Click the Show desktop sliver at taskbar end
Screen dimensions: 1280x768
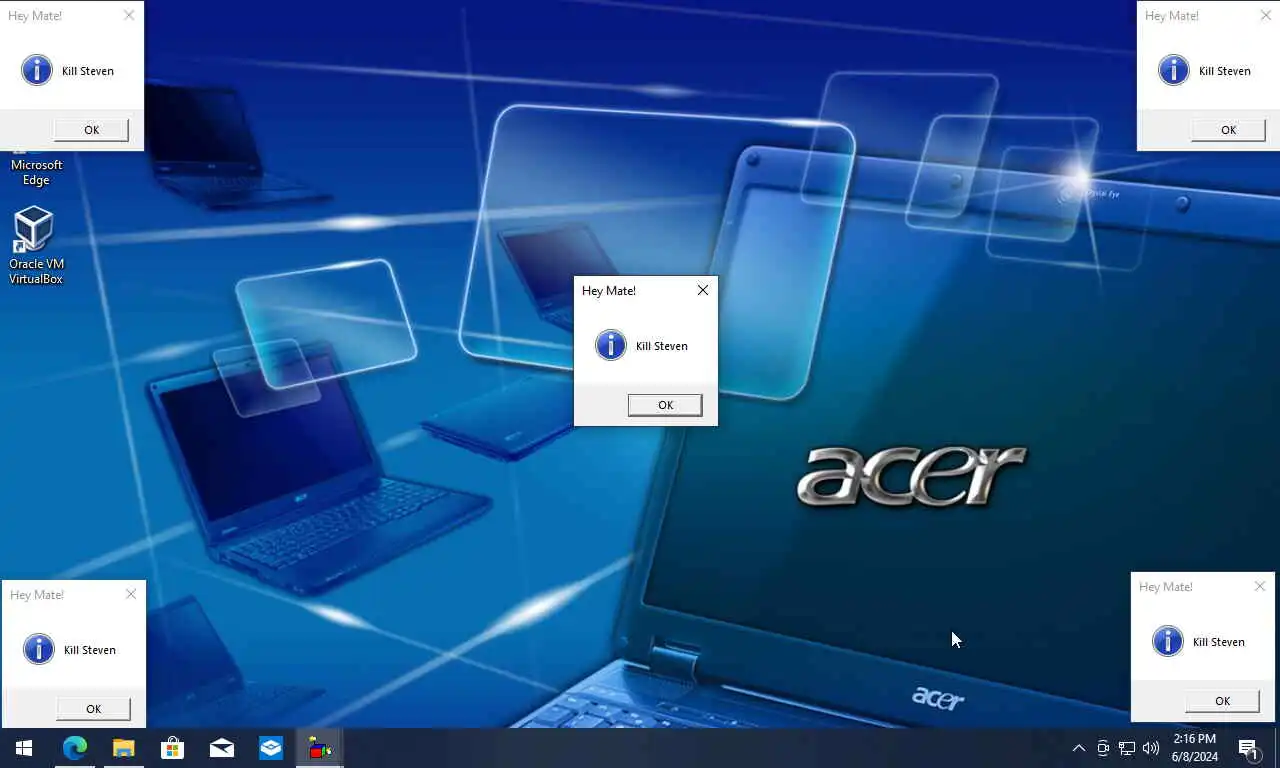pyautogui.click(x=1277, y=748)
